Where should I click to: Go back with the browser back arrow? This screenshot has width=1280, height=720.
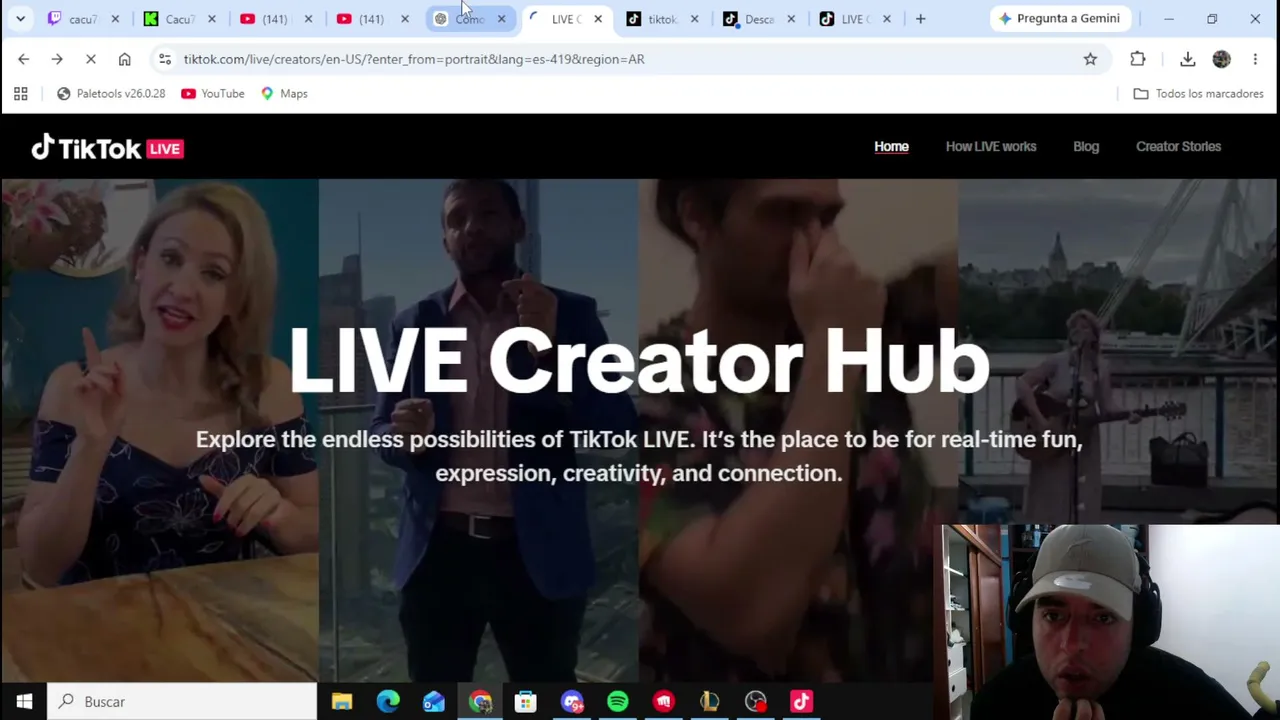point(24,59)
